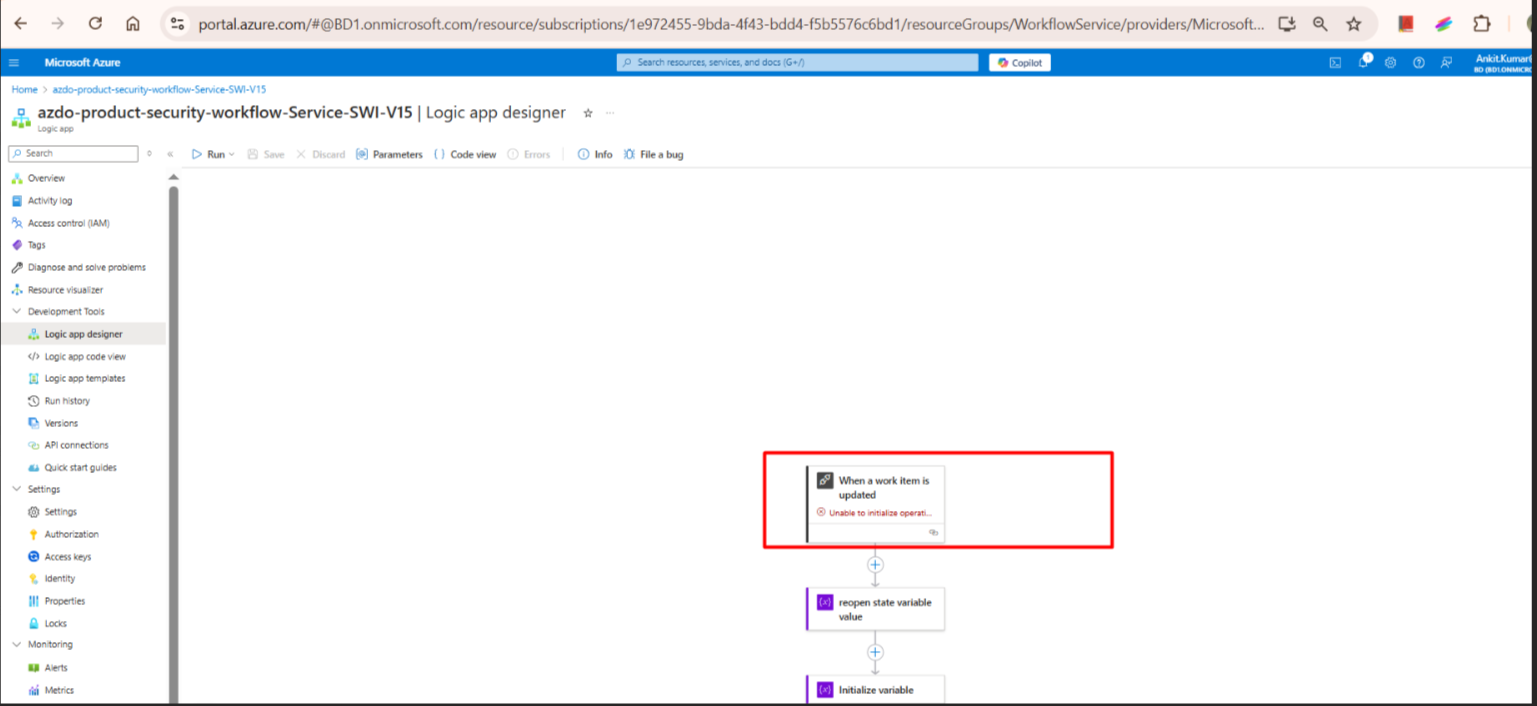Focus the sidebar Search field

[73, 154]
